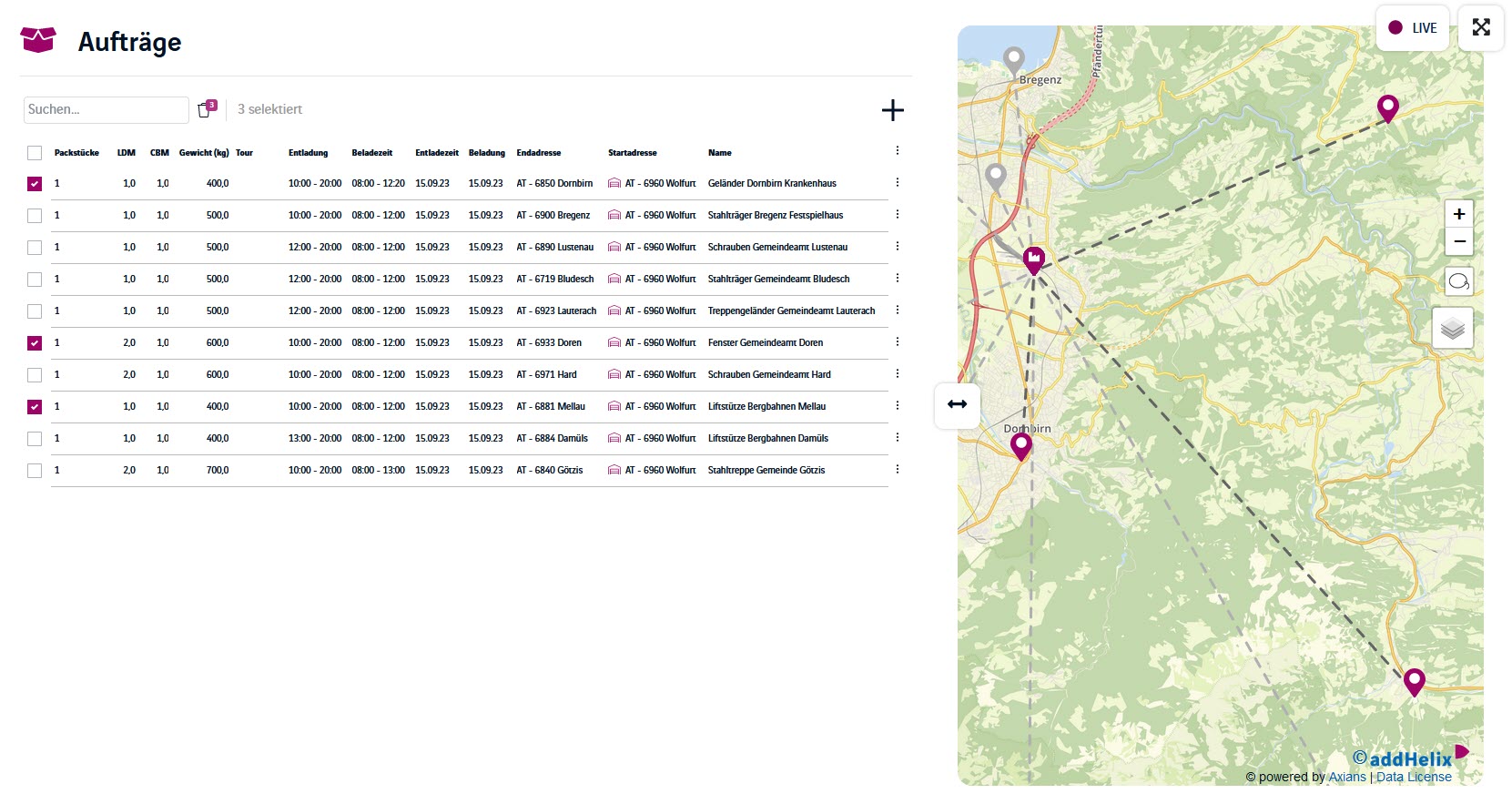Viewport: 1512px width, 794px height.
Task: Open the table header options menu
Action: [897, 151]
